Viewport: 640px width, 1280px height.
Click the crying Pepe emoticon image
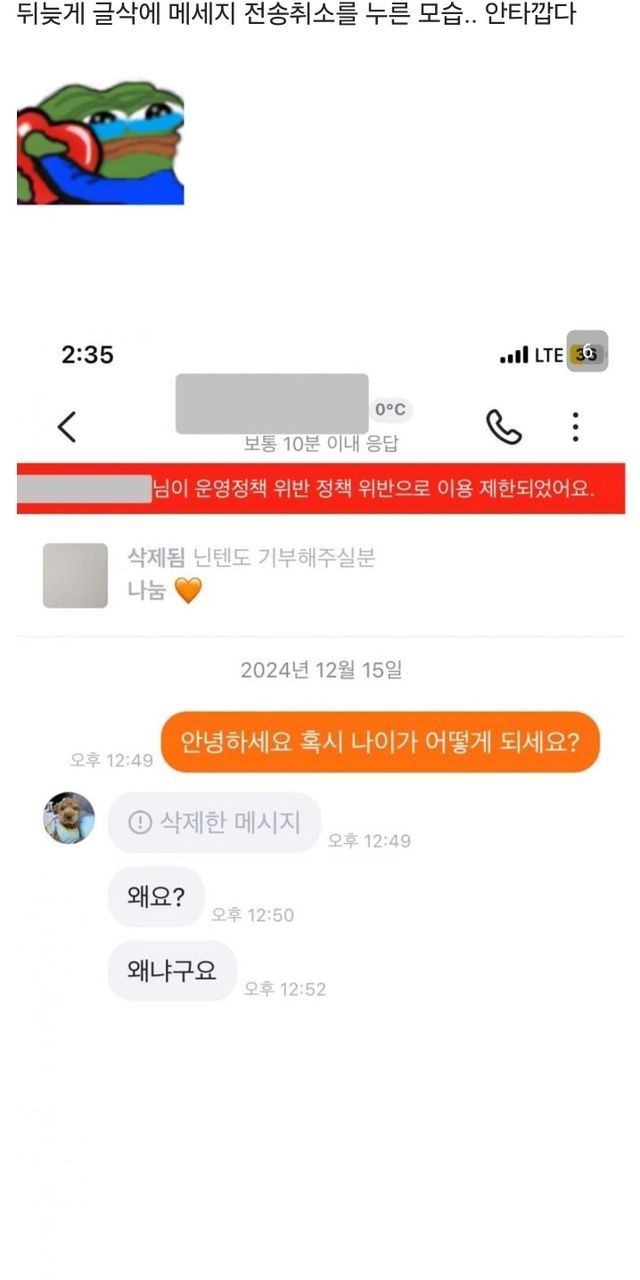click(x=100, y=143)
